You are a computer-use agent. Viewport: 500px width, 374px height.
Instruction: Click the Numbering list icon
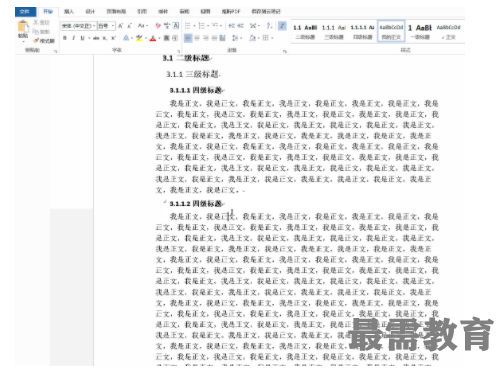[x=202, y=26]
